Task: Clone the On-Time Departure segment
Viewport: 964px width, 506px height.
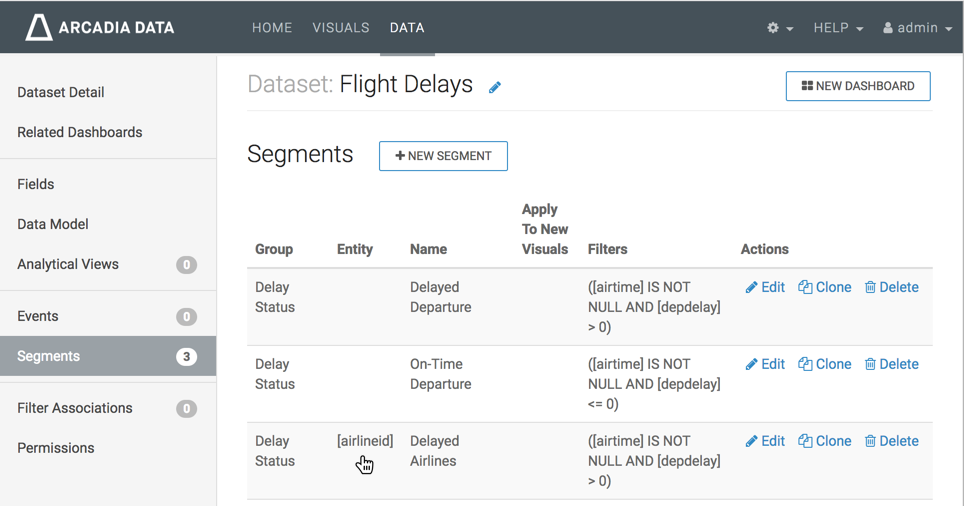Action: [824, 364]
